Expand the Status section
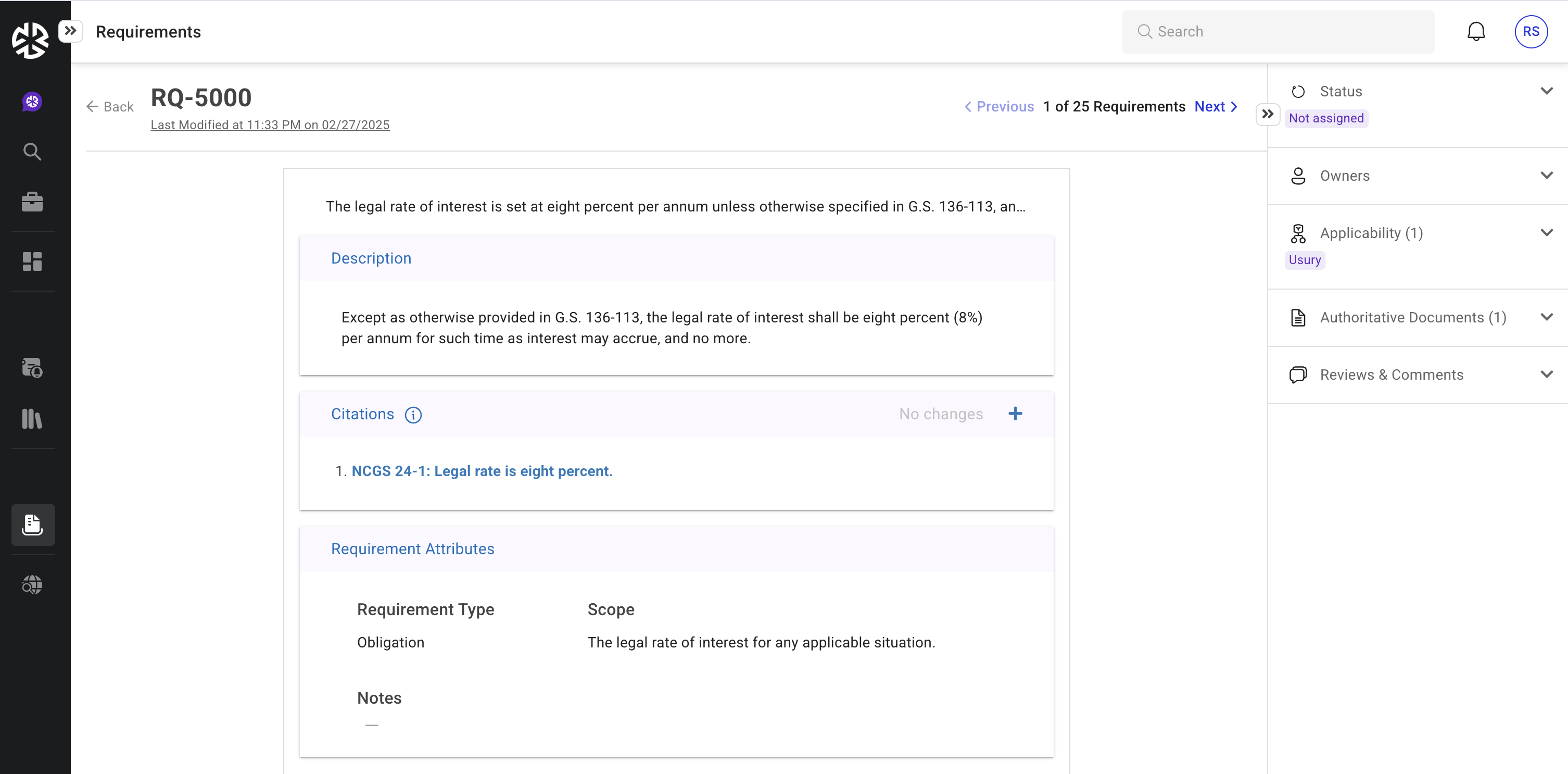The width and height of the screenshot is (1568, 774). tap(1546, 91)
